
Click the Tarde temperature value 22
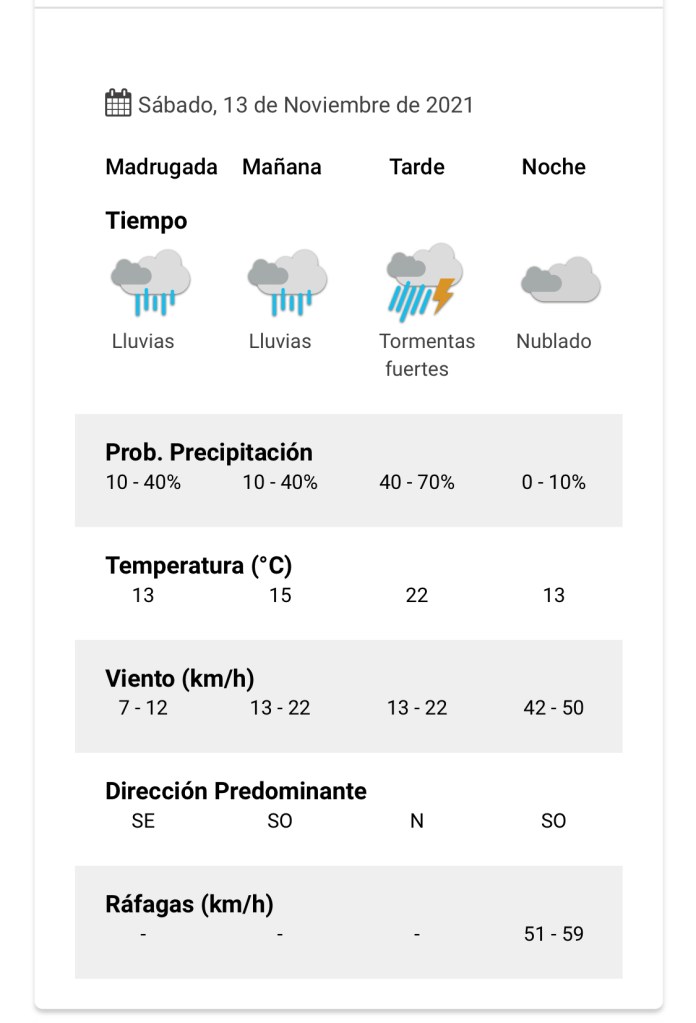pyautogui.click(x=417, y=595)
